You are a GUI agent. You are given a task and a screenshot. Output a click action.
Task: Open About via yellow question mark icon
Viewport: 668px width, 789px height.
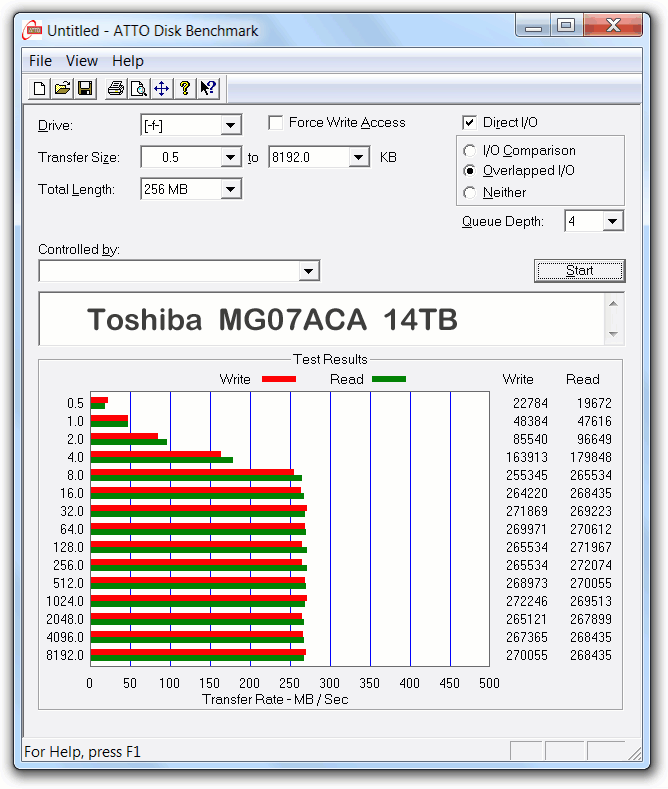tap(185, 89)
